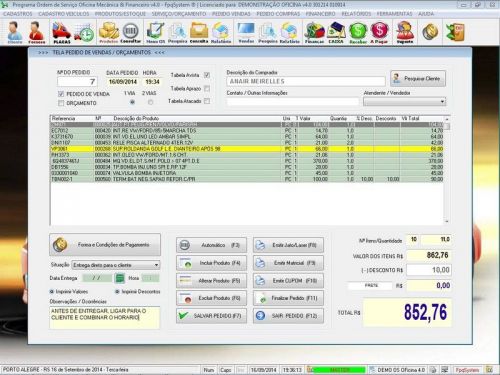Screen dimensions: 500x375
Task: Open the Cliente toolbar icon
Action: click(x=15, y=32)
